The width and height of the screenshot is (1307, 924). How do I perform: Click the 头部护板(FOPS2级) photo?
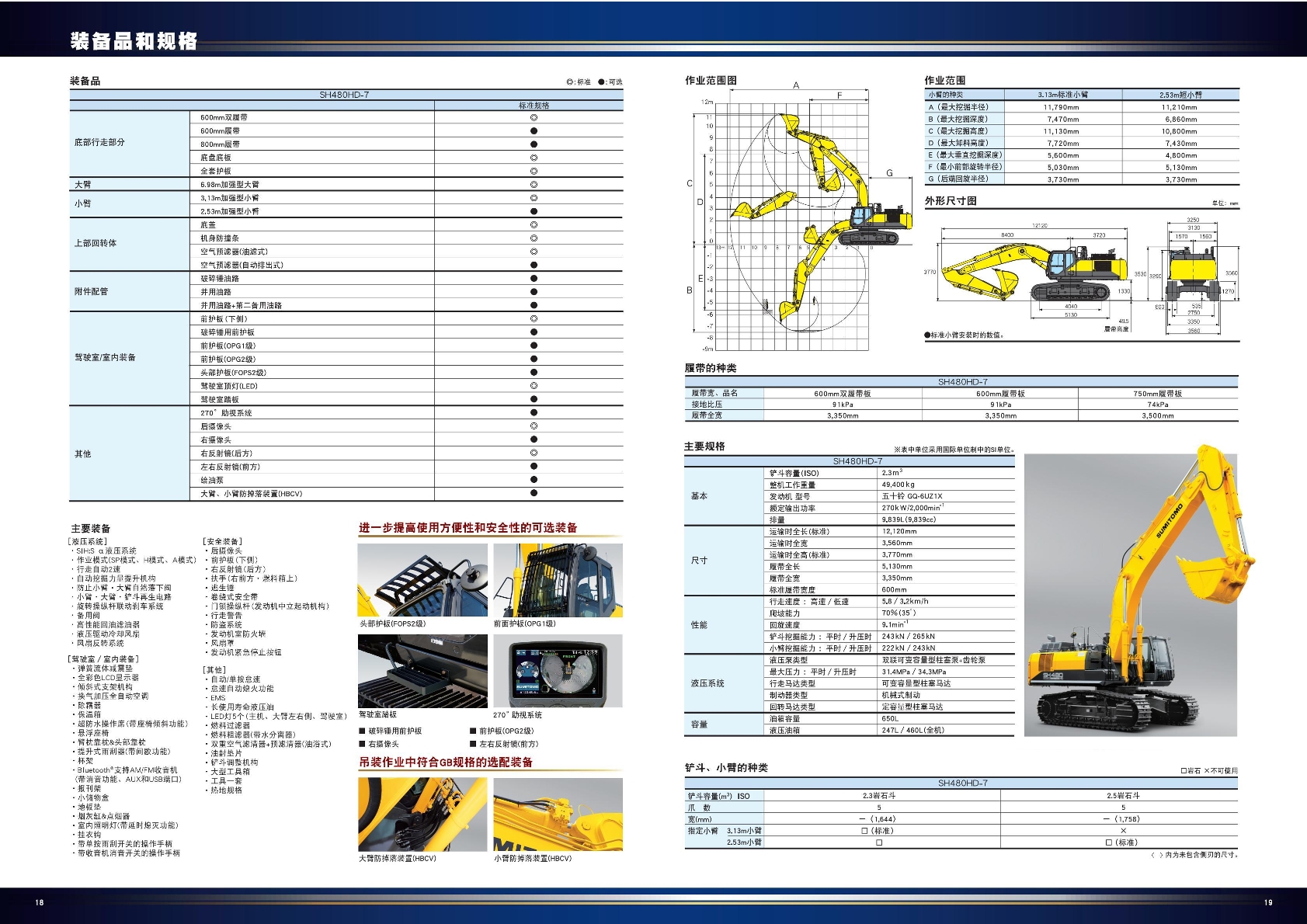tap(422, 580)
